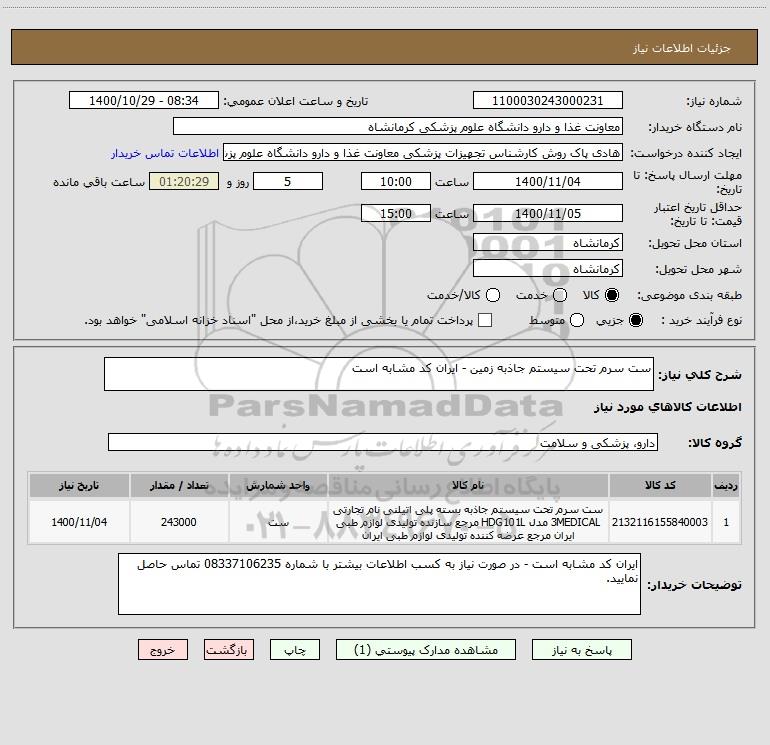Click the price validity date 1400/11/05 field
Image resolution: width=770 pixels, height=745 pixels.
click(548, 213)
